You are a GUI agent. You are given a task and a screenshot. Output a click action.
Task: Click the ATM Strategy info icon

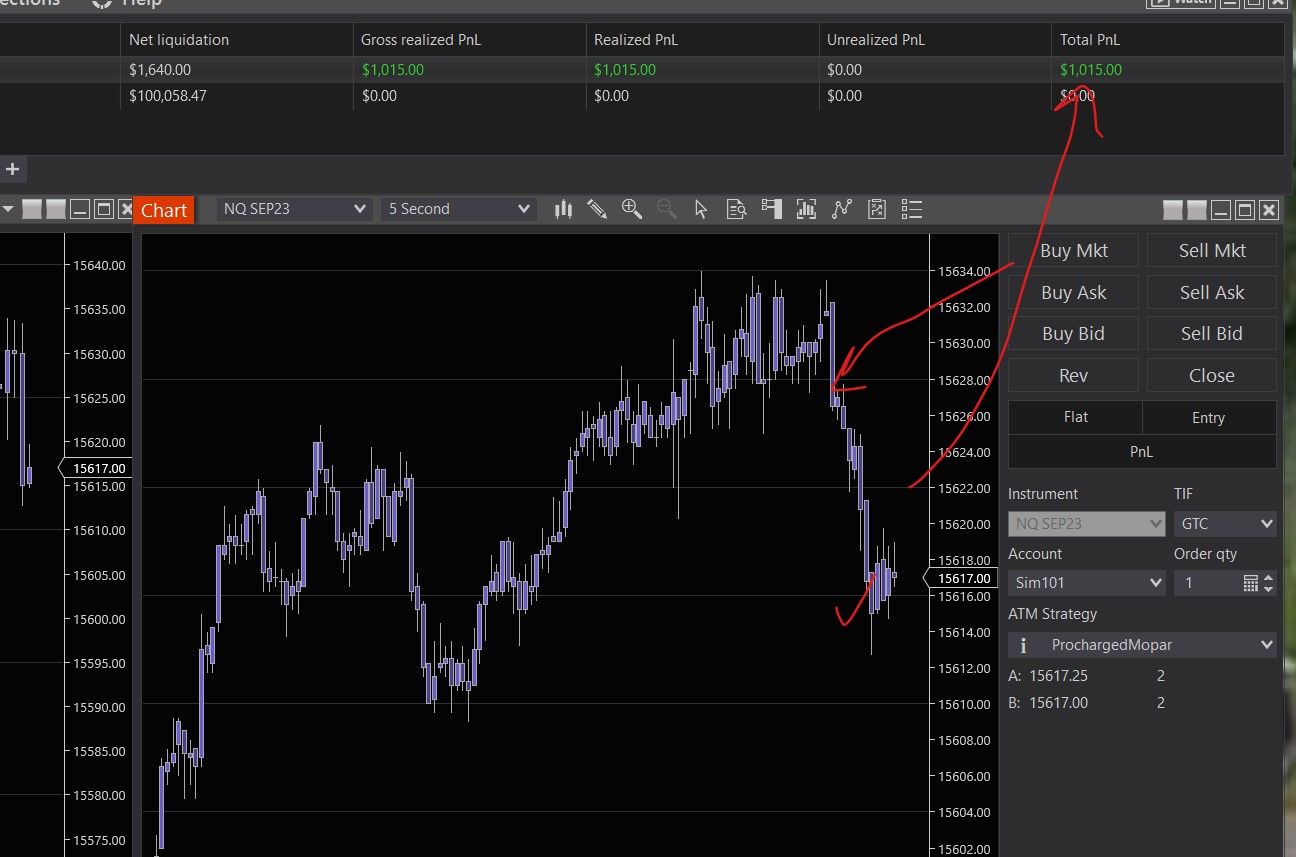[x=1023, y=645]
